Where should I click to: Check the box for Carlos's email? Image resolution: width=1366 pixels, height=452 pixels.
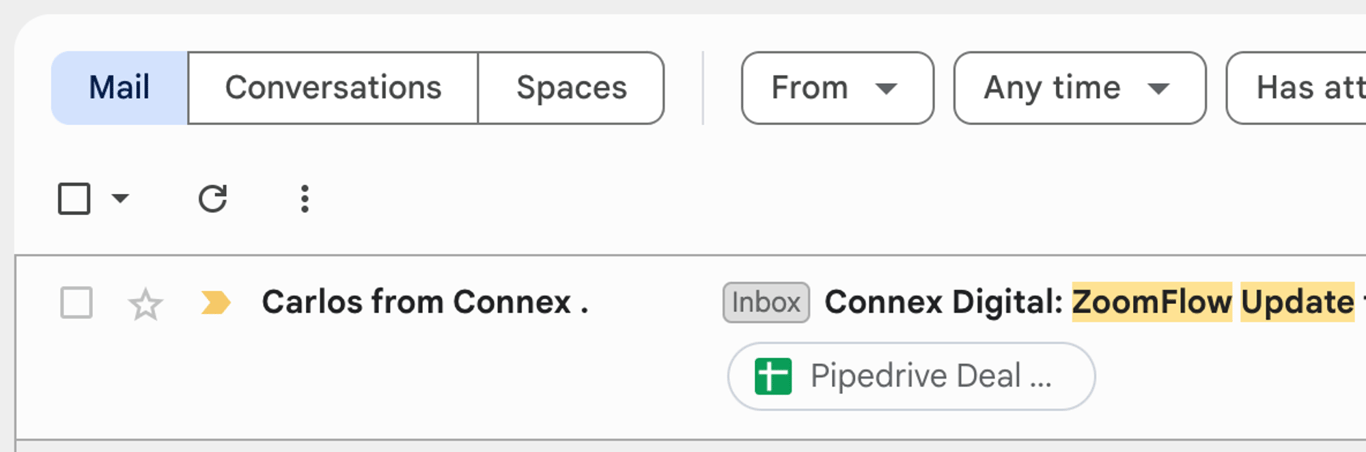click(77, 302)
